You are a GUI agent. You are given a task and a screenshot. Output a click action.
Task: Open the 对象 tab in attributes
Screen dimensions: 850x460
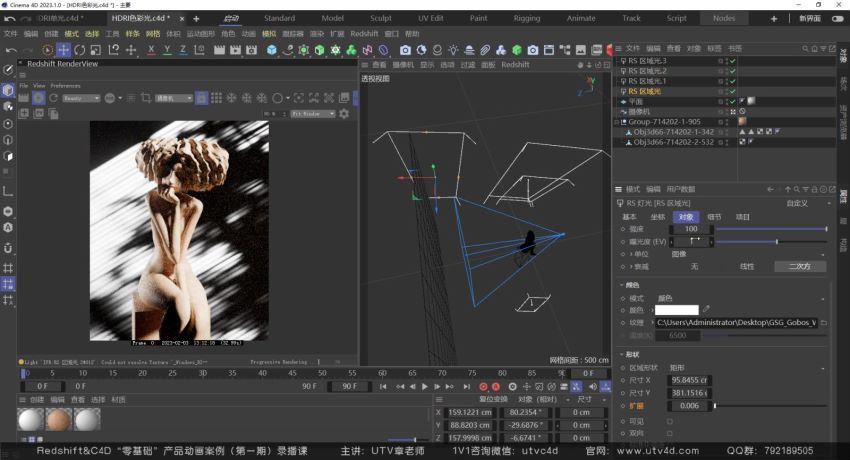tap(686, 217)
